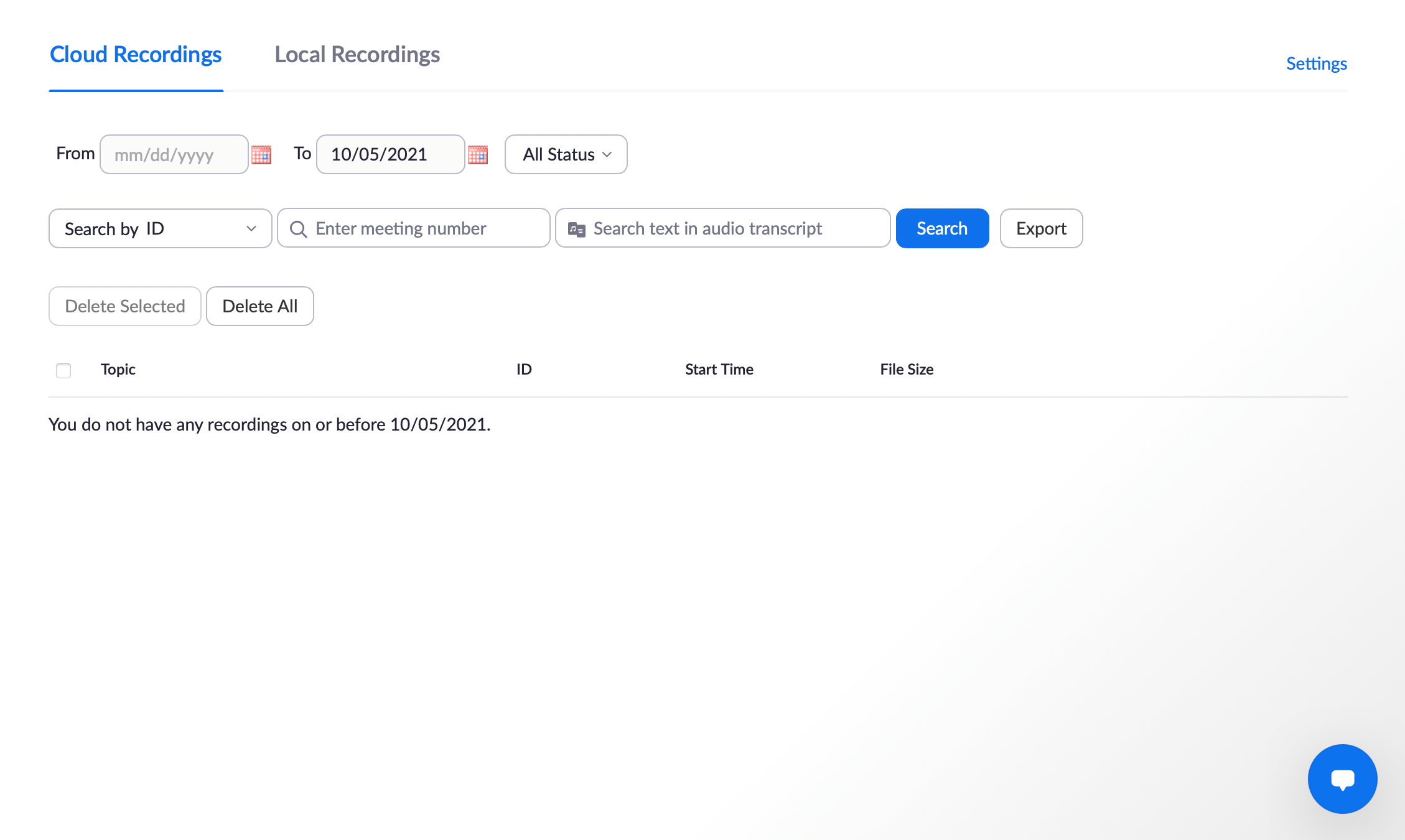Screen dimensions: 1405x840
Task: Open the chat support widget
Action: click(1342, 778)
